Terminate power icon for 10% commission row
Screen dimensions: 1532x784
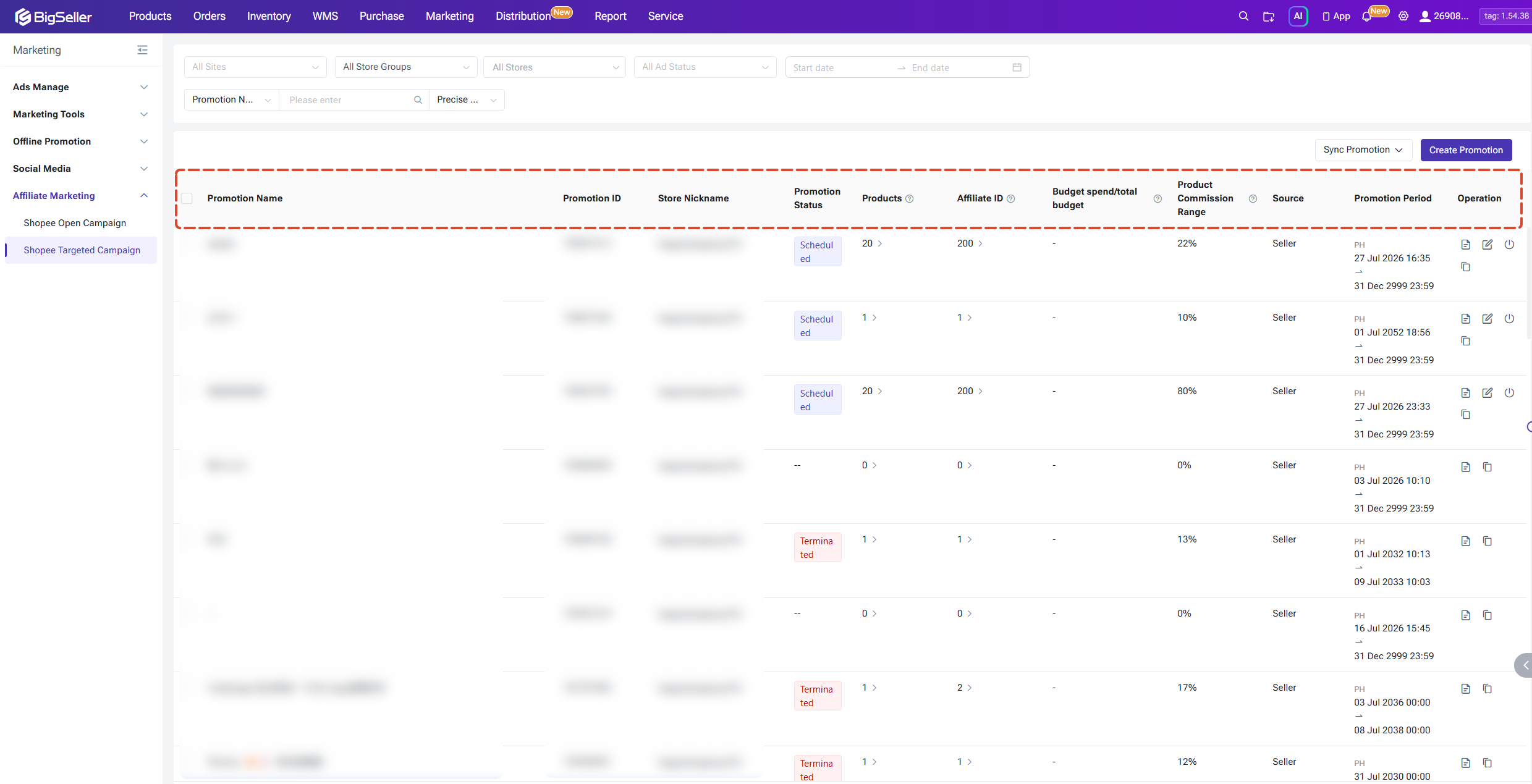coord(1509,319)
